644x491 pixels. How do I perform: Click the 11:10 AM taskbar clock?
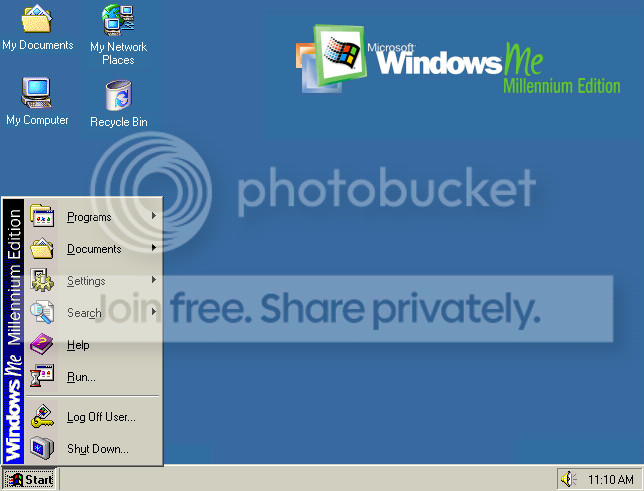pos(611,479)
